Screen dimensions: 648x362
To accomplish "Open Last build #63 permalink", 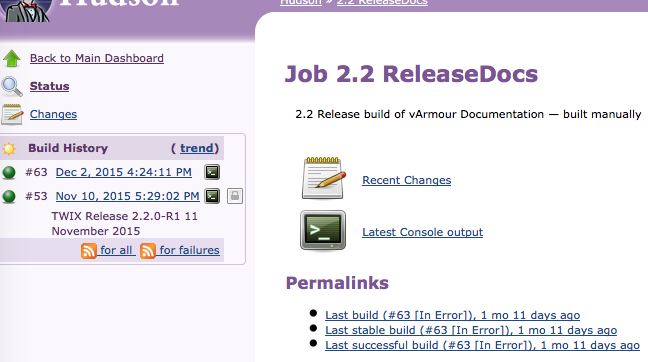I will (x=453, y=315).
